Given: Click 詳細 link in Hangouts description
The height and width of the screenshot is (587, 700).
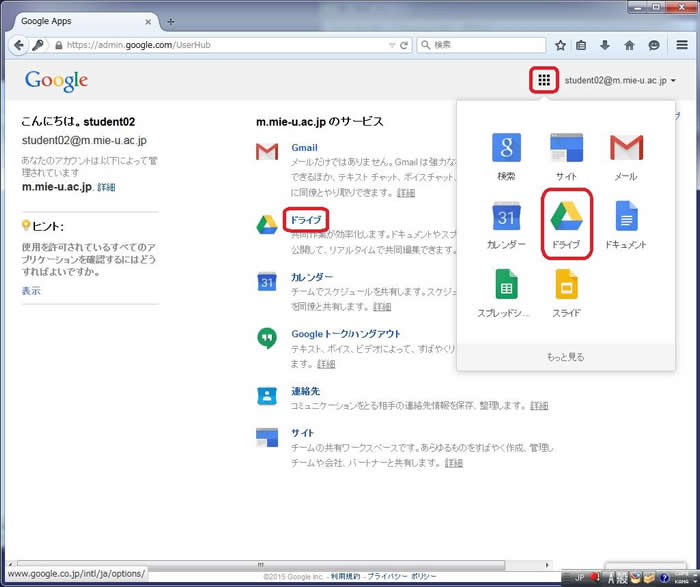Looking at the screenshot, I should pos(326,364).
